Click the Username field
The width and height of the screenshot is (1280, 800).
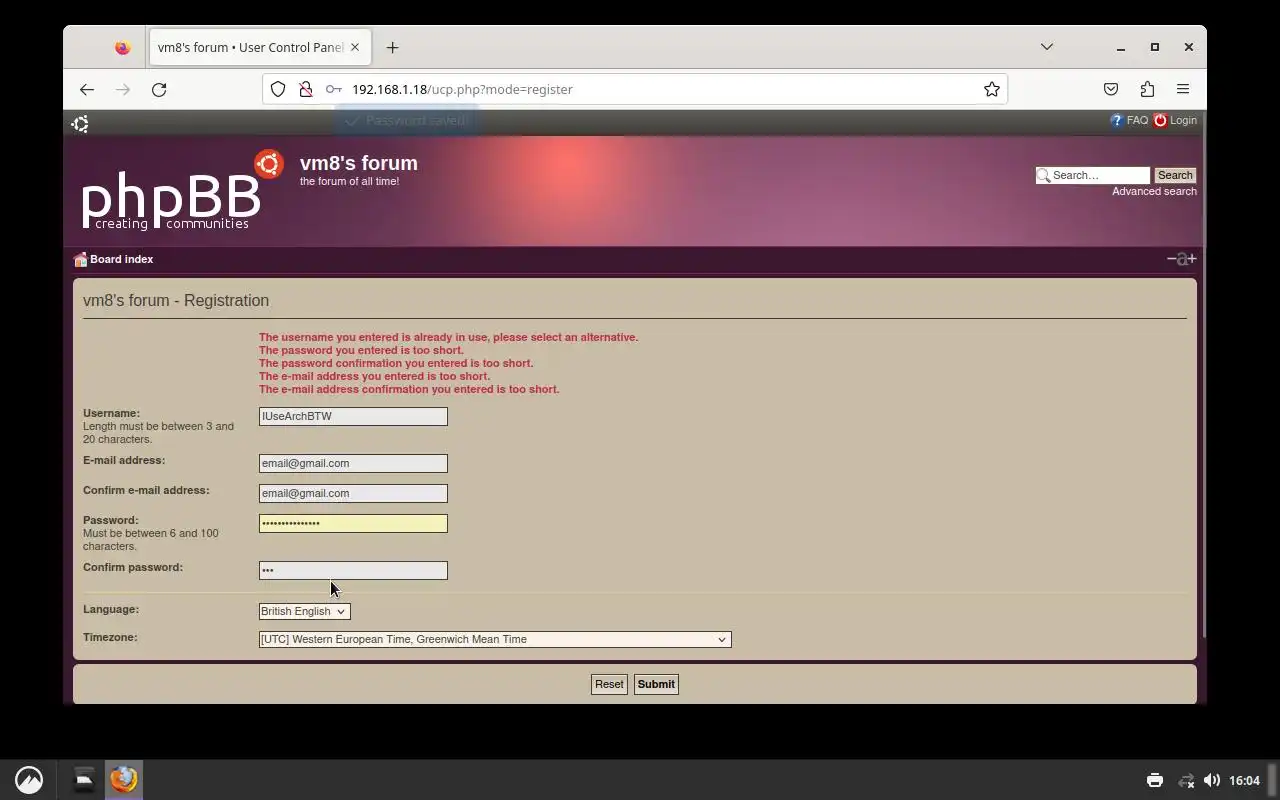(353, 416)
